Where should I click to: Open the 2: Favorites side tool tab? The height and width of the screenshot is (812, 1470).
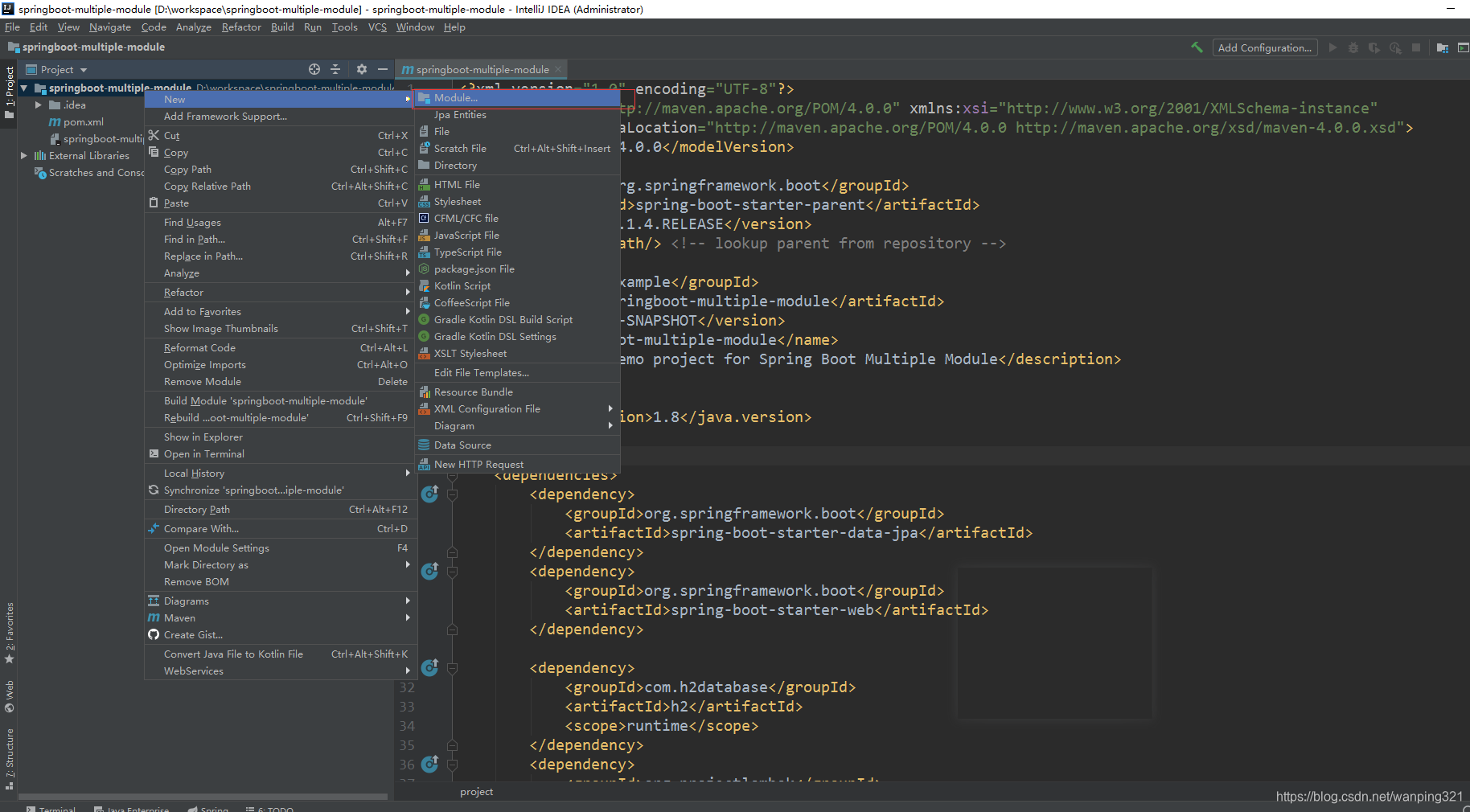[x=10, y=633]
